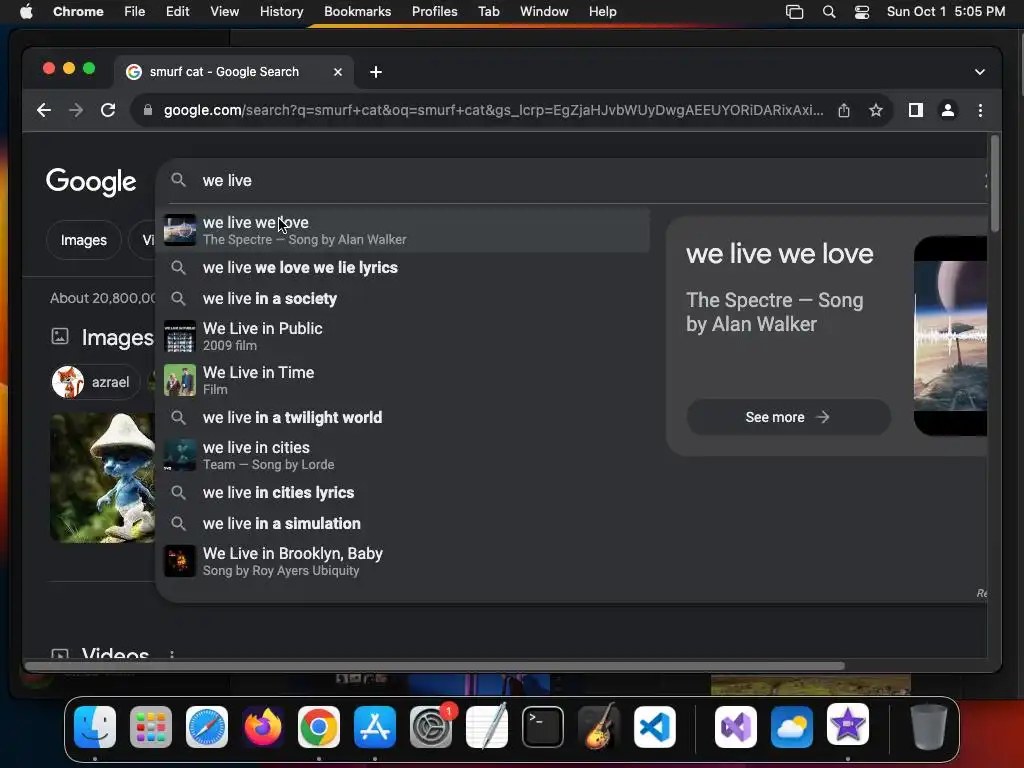
Task: Open the File menu
Action: (135, 12)
